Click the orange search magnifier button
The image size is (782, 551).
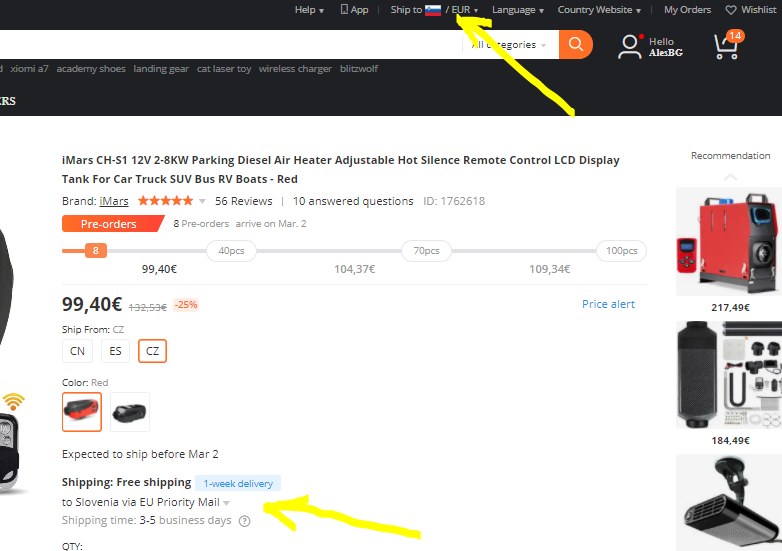576,44
